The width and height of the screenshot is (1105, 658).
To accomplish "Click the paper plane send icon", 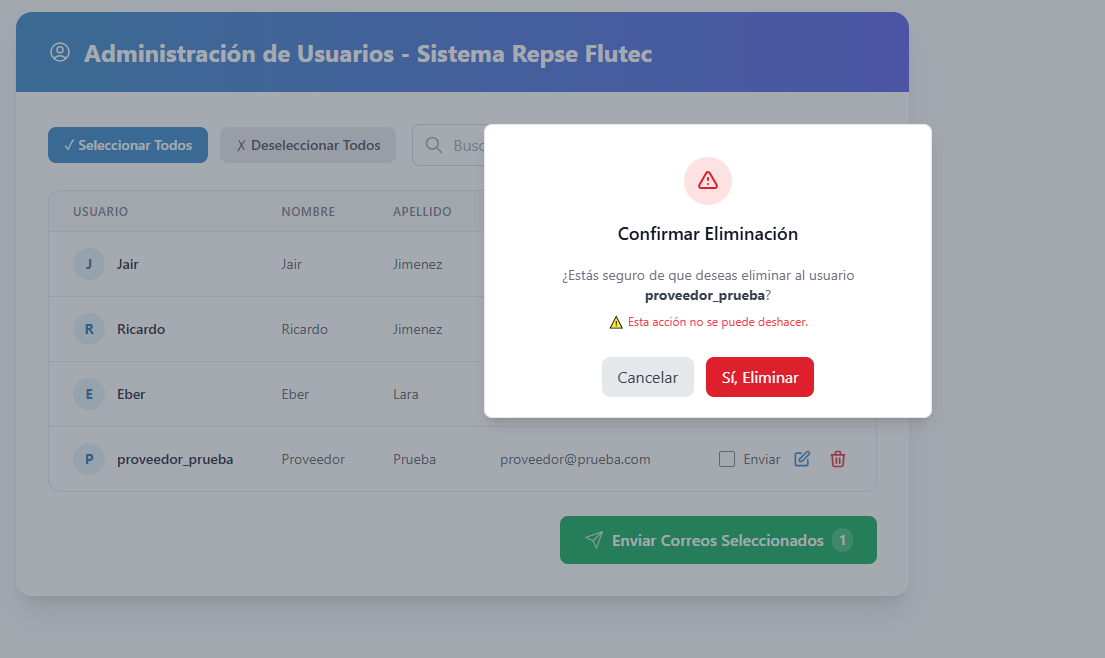I will pyautogui.click(x=594, y=540).
